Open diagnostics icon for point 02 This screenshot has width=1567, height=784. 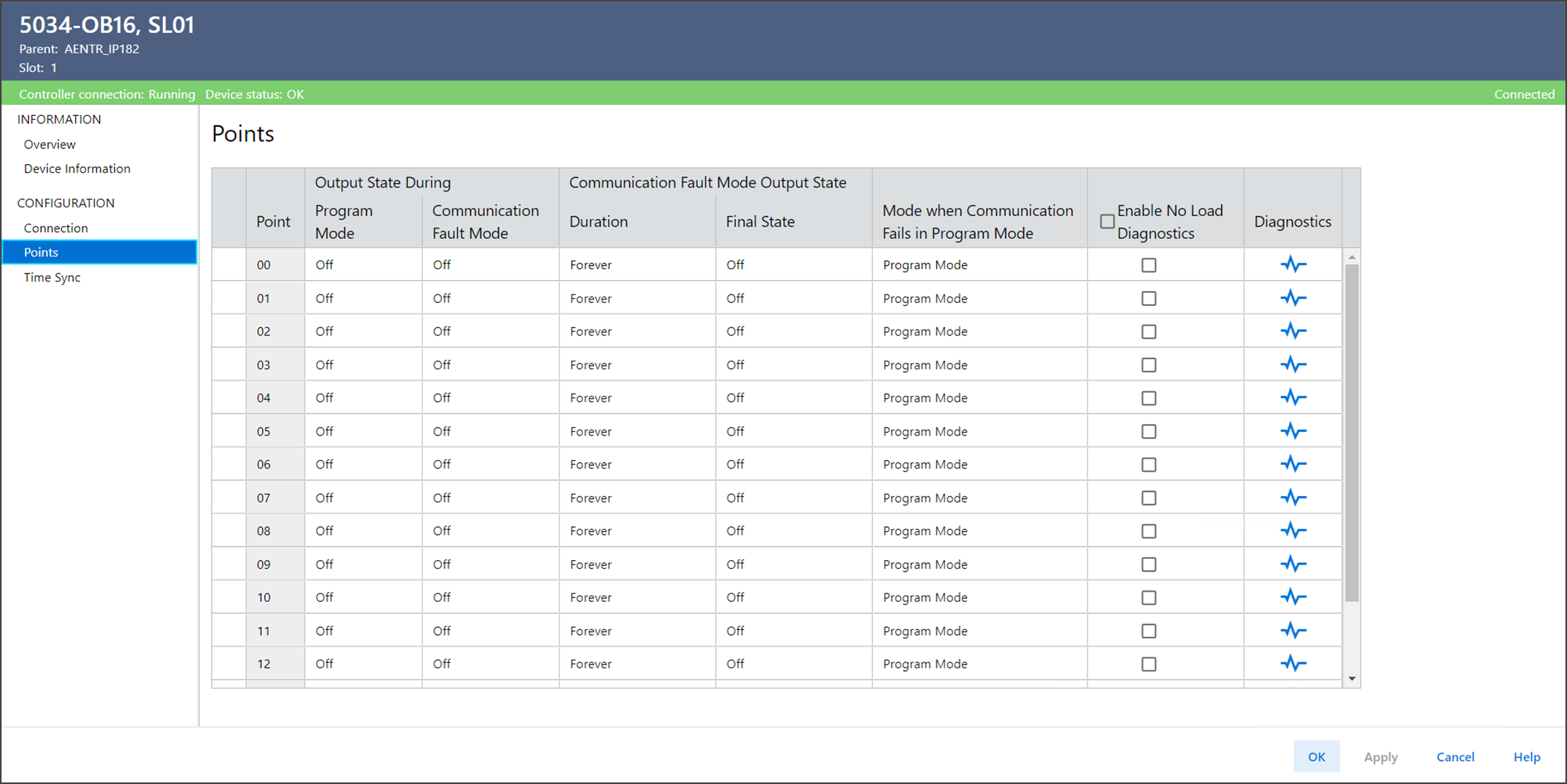[x=1293, y=331]
